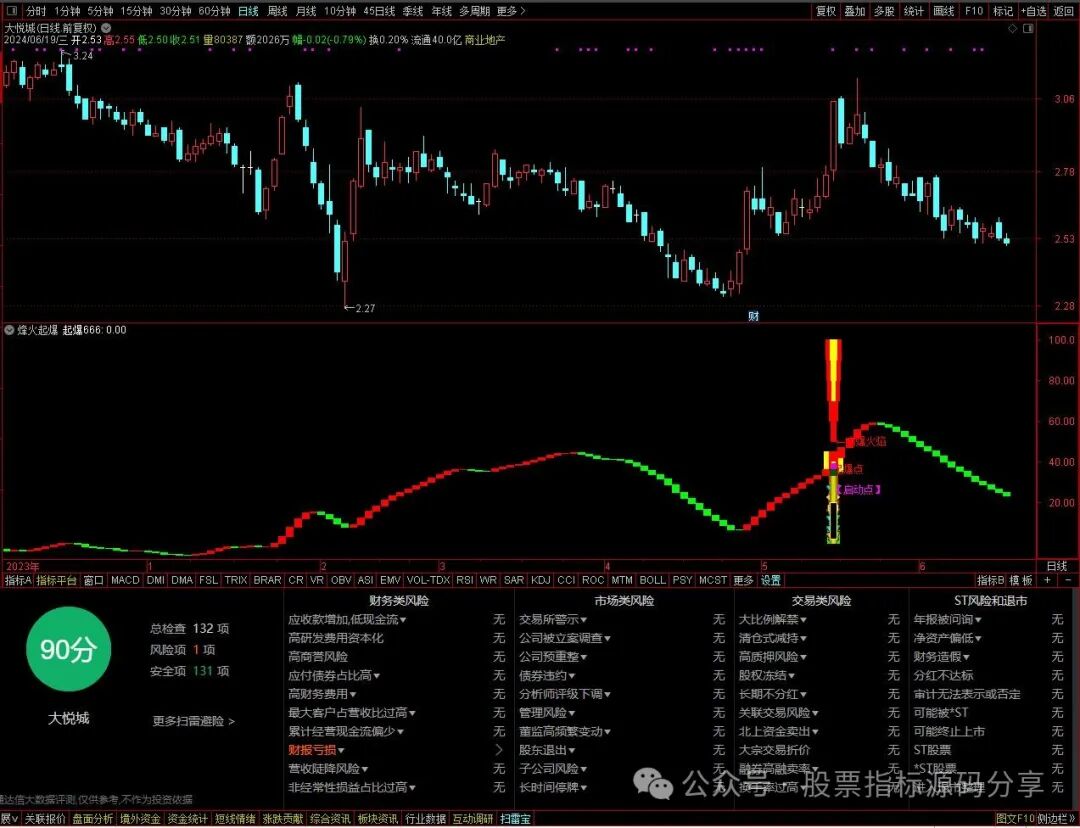This screenshot has width=1080, height=828.
Task: Click the check badge beside 大悦城(日线,前复权)
Action: pyautogui.click(x=106, y=28)
